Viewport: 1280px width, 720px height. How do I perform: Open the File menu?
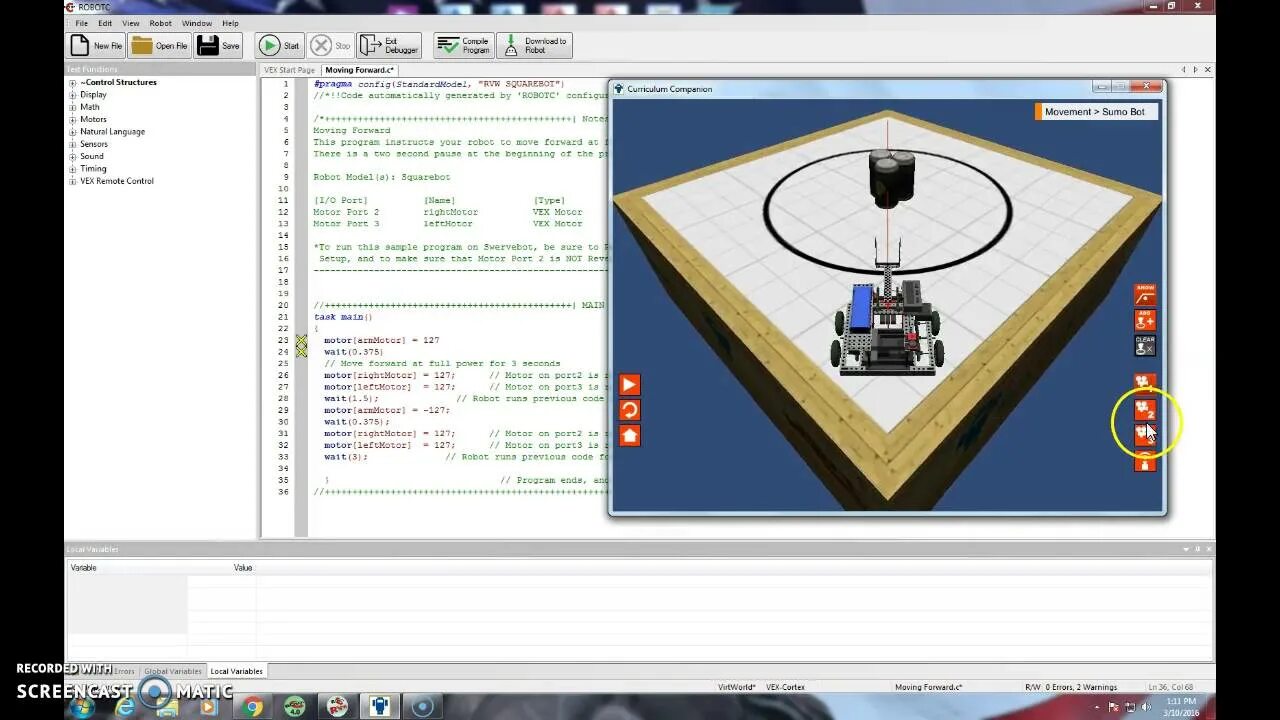81,23
